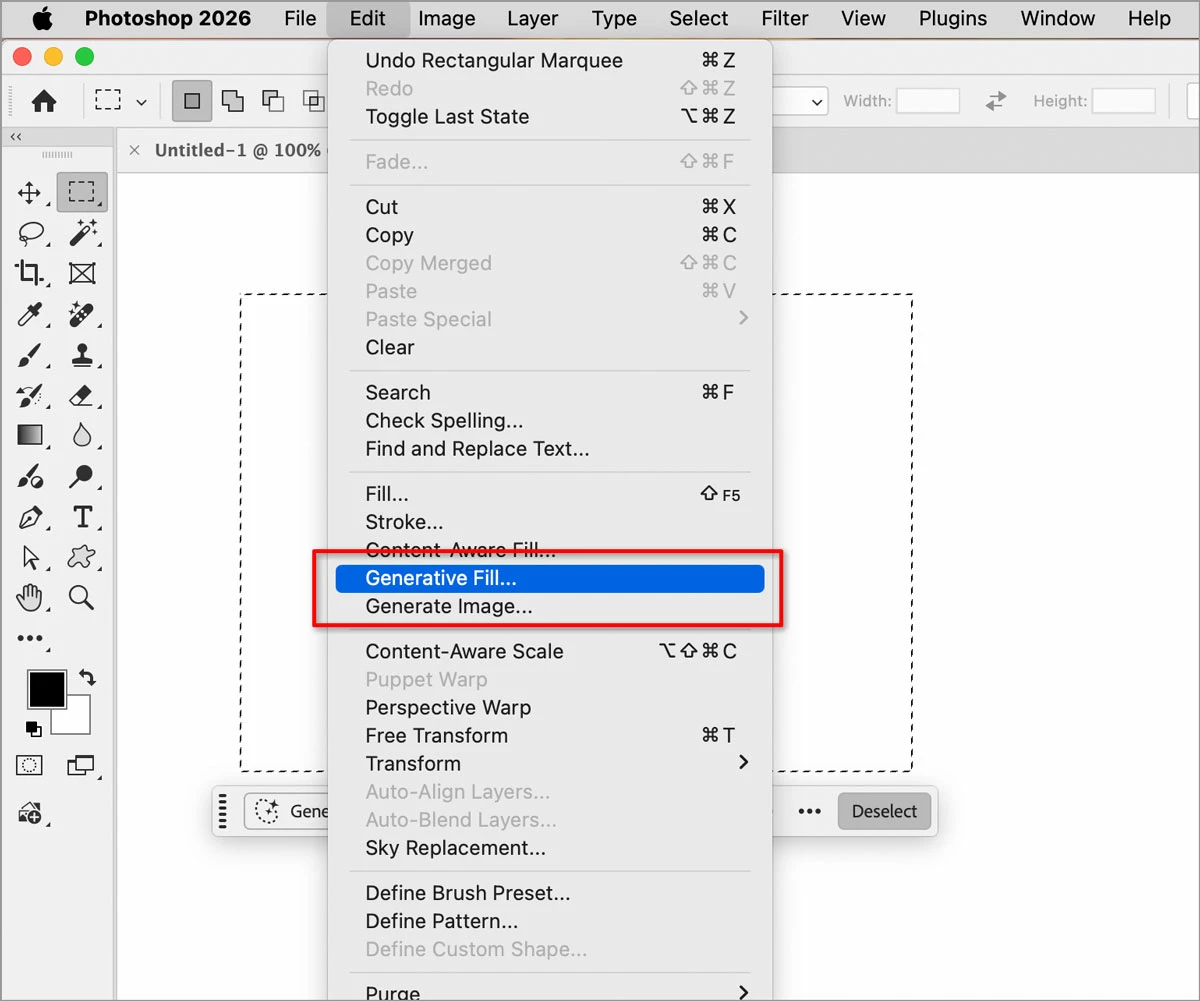Select the Hand tool

point(30,598)
